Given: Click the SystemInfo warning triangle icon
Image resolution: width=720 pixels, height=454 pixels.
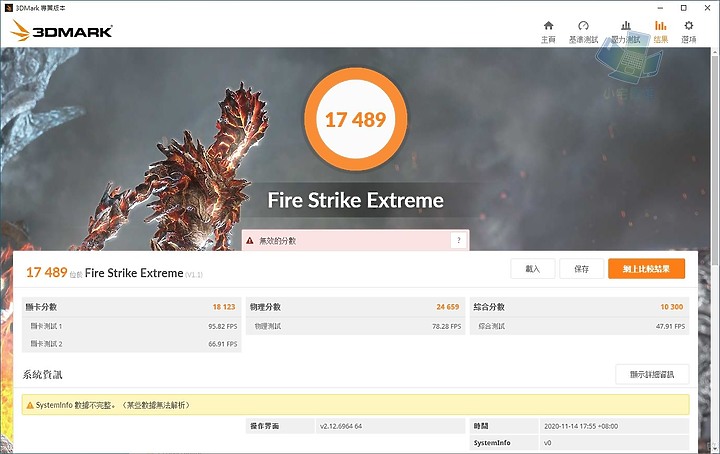Looking at the screenshot, I should [30, 405].
